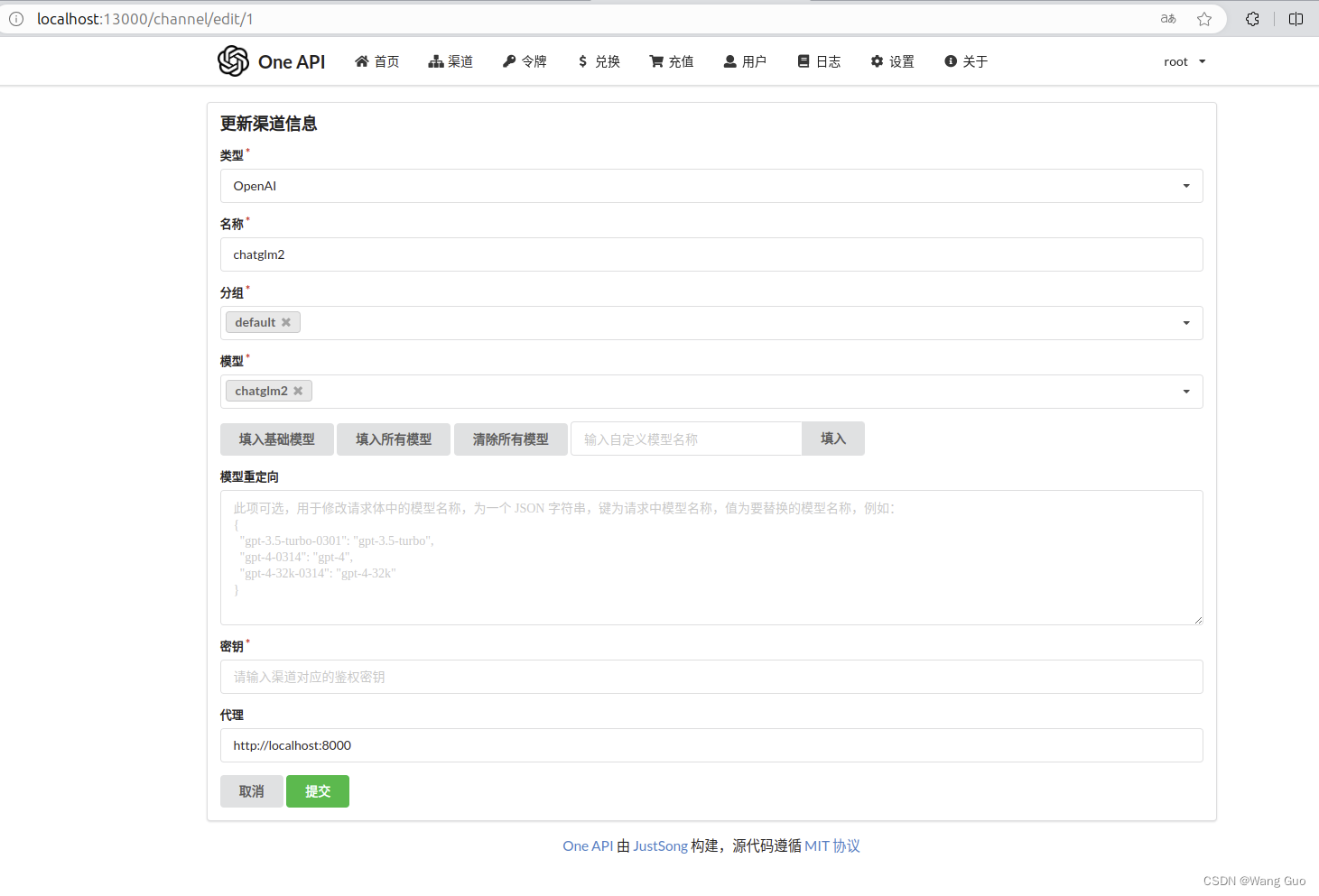Click the 填入基础模型 button
Image resolution: width=1319 pixels, height=896 pixels.
pos(277,439)
